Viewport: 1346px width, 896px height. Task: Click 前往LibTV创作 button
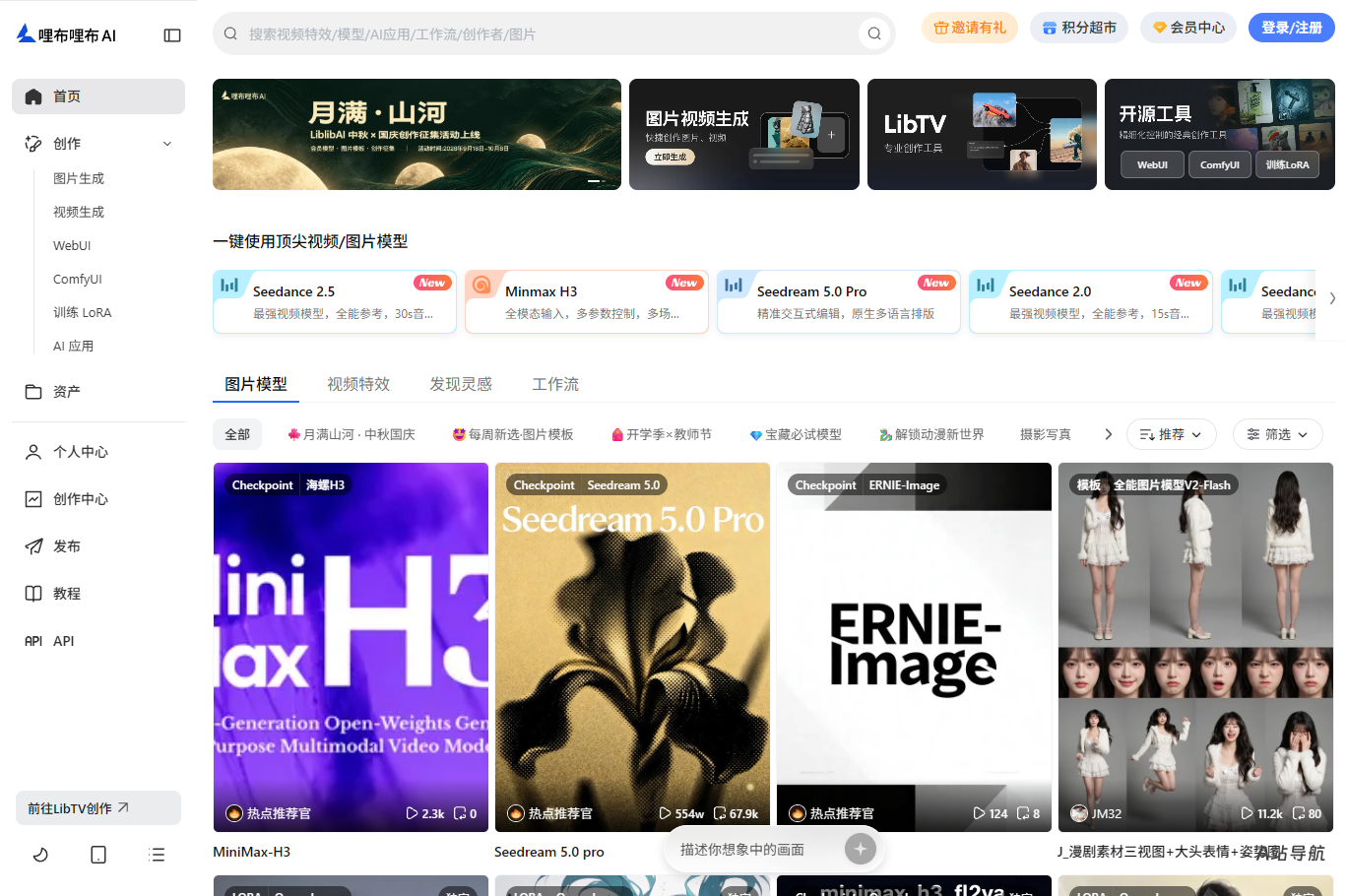point(98,808)
